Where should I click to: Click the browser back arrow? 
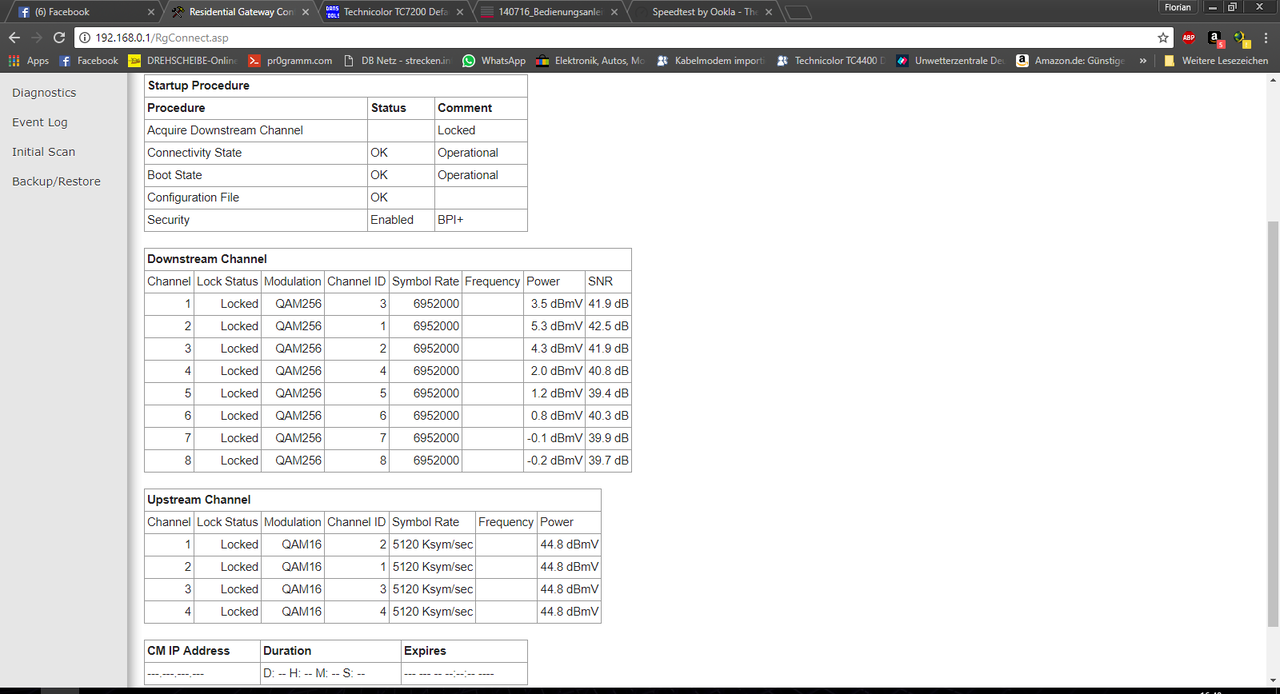(14, 37)
